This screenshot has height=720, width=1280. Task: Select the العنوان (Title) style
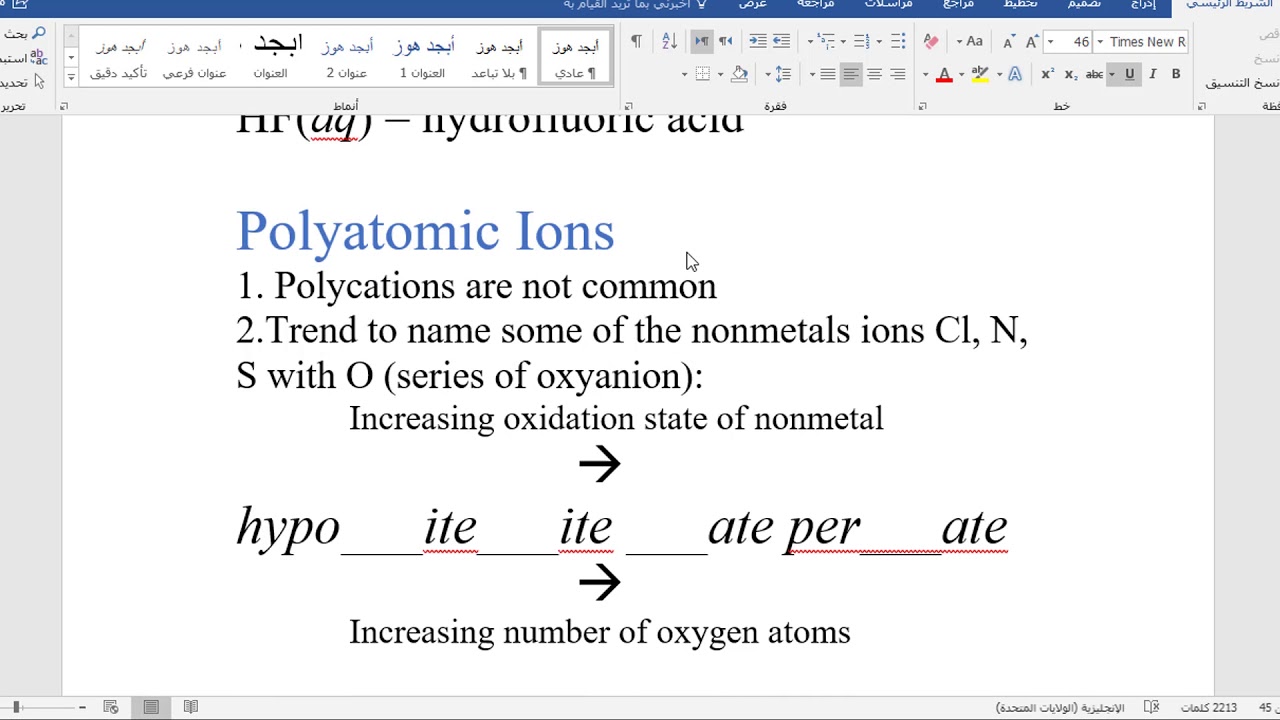point(271,58)
